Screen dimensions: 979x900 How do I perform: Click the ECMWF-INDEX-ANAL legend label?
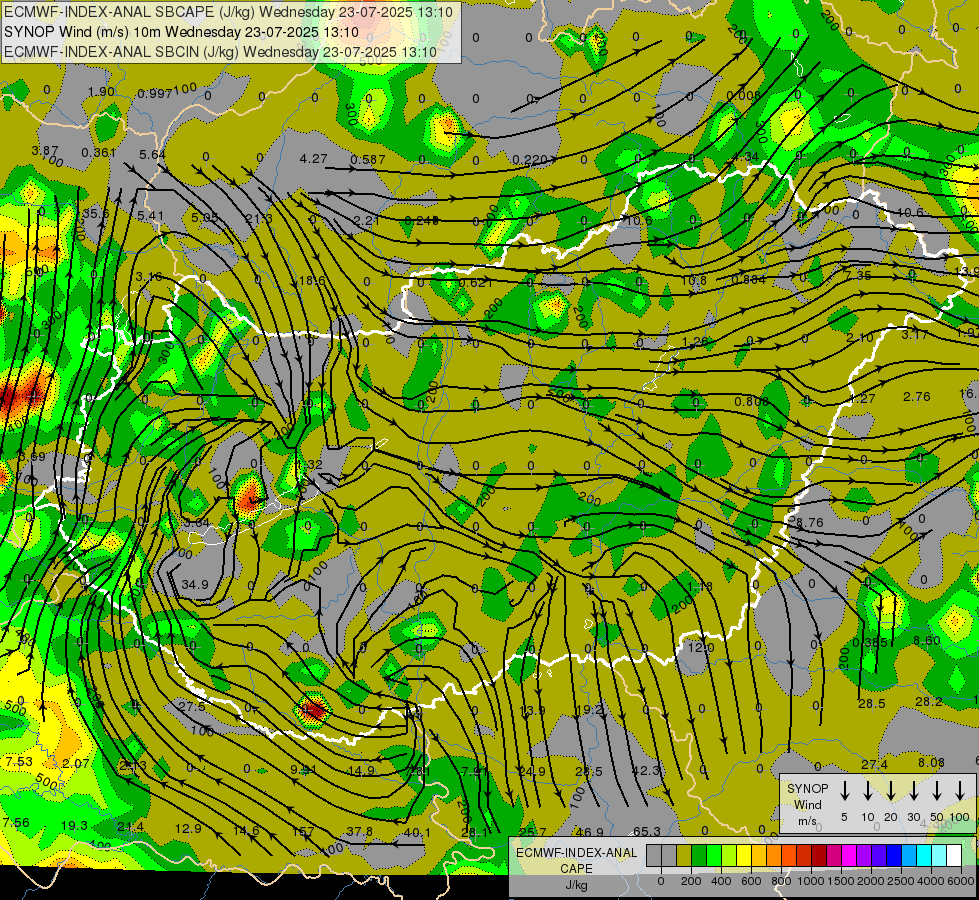[576, 853]
